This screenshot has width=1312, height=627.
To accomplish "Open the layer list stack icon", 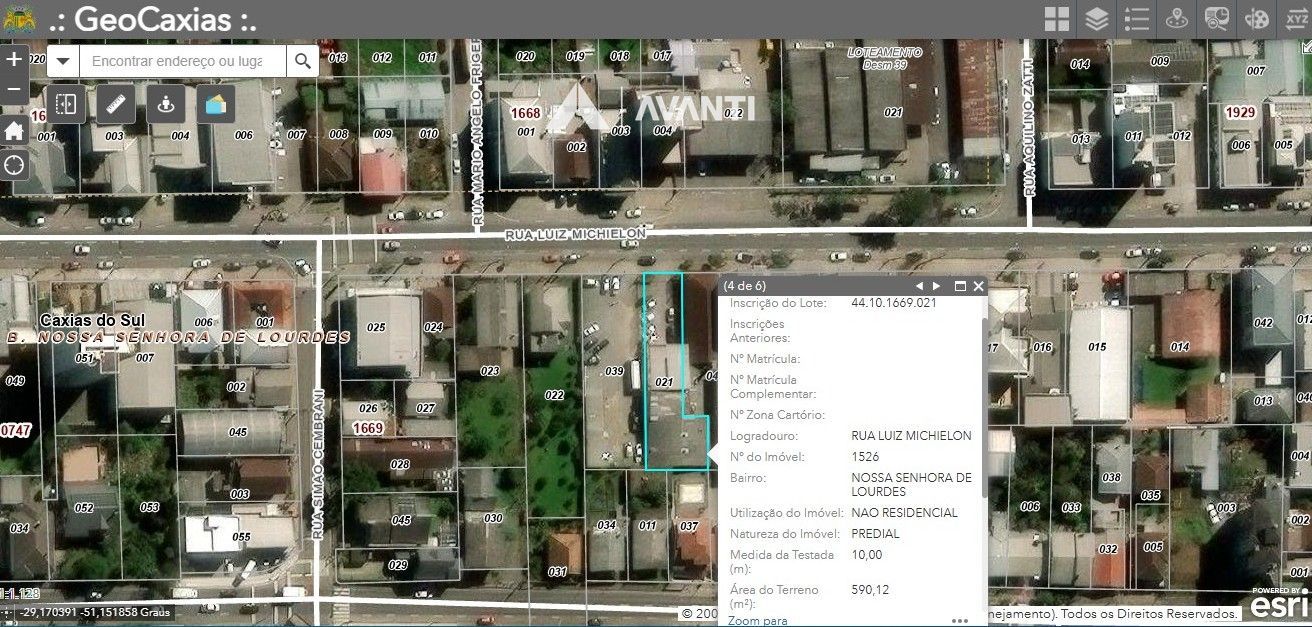I will [1097, 19].
